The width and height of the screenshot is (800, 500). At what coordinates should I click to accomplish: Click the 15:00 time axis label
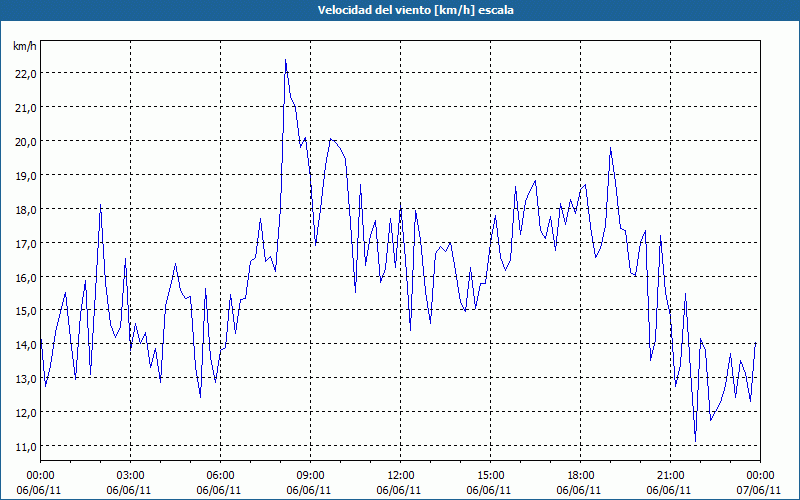click(490, 476)
